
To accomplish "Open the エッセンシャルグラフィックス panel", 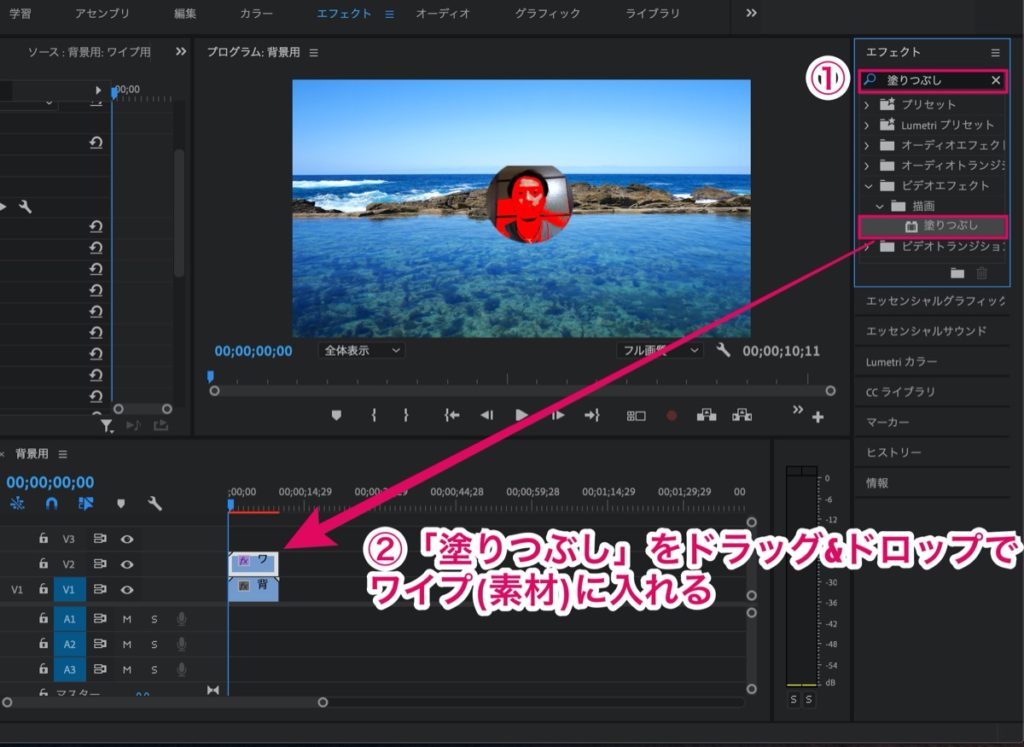I will (933, 301).
